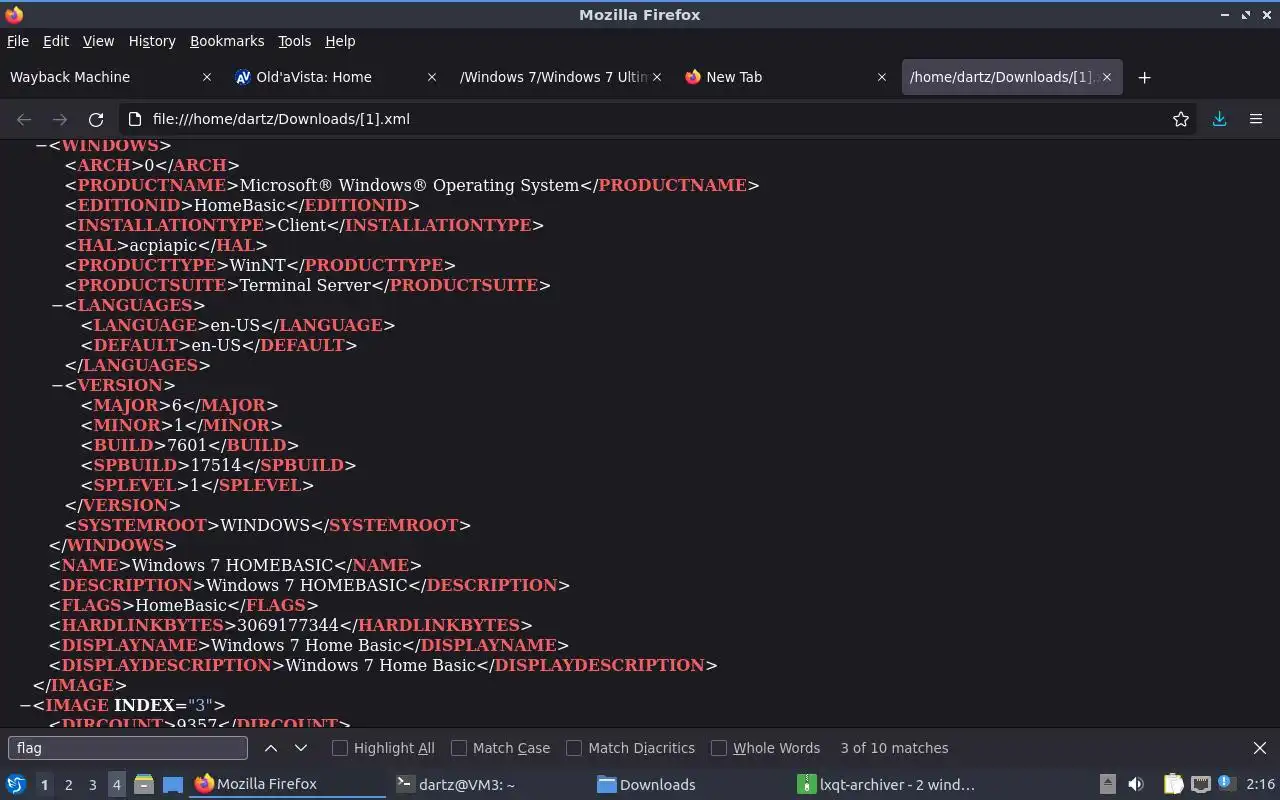This screenshot has height=800, width=1280.
Task: Click the 7601 BUILD value
Action: [x=187, y=445]
